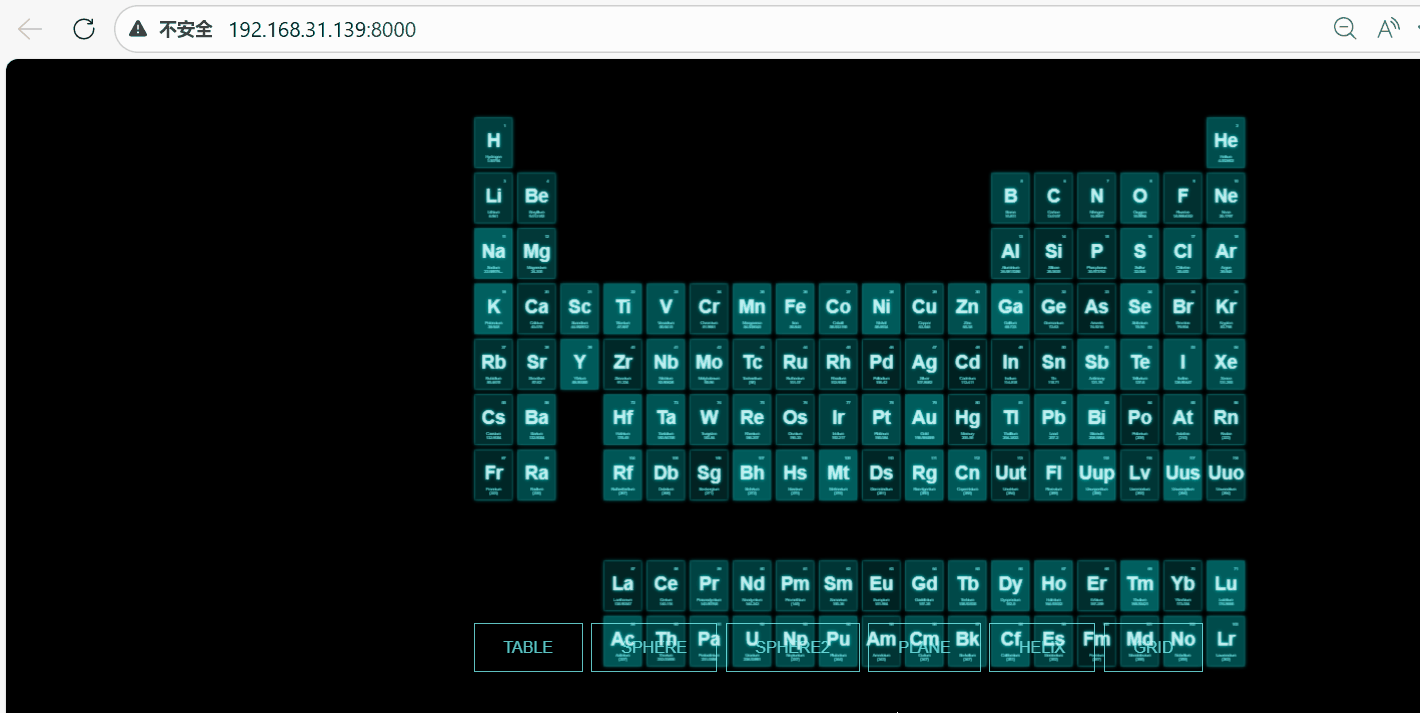The height and width of the screenshot is (713, 1420).
Task: Select the Silicon Si tile
Action: coord(1054,254)
